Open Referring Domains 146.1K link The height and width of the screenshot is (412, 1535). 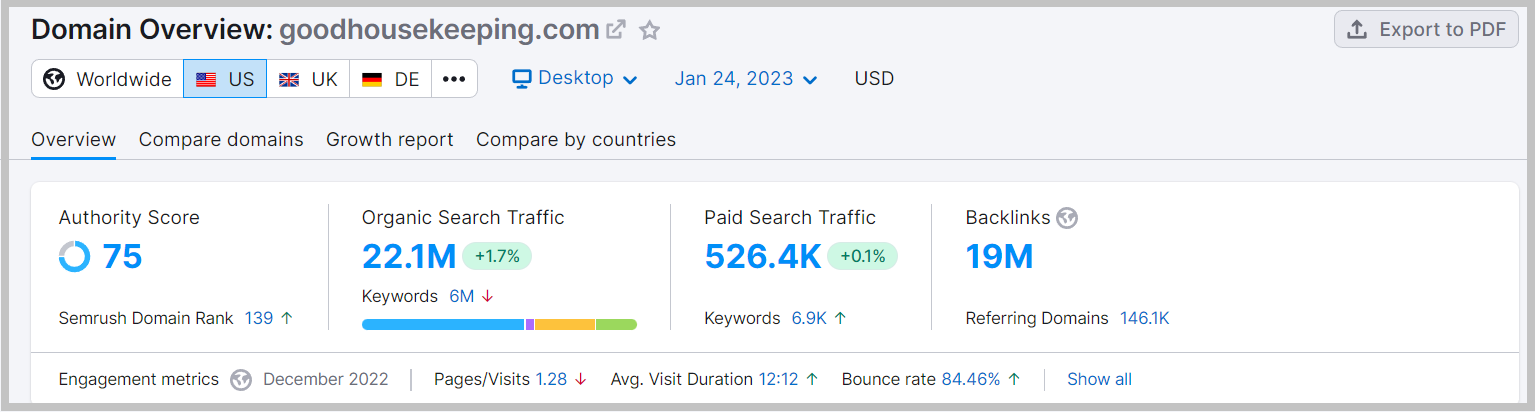click(x=1144, y=318)
